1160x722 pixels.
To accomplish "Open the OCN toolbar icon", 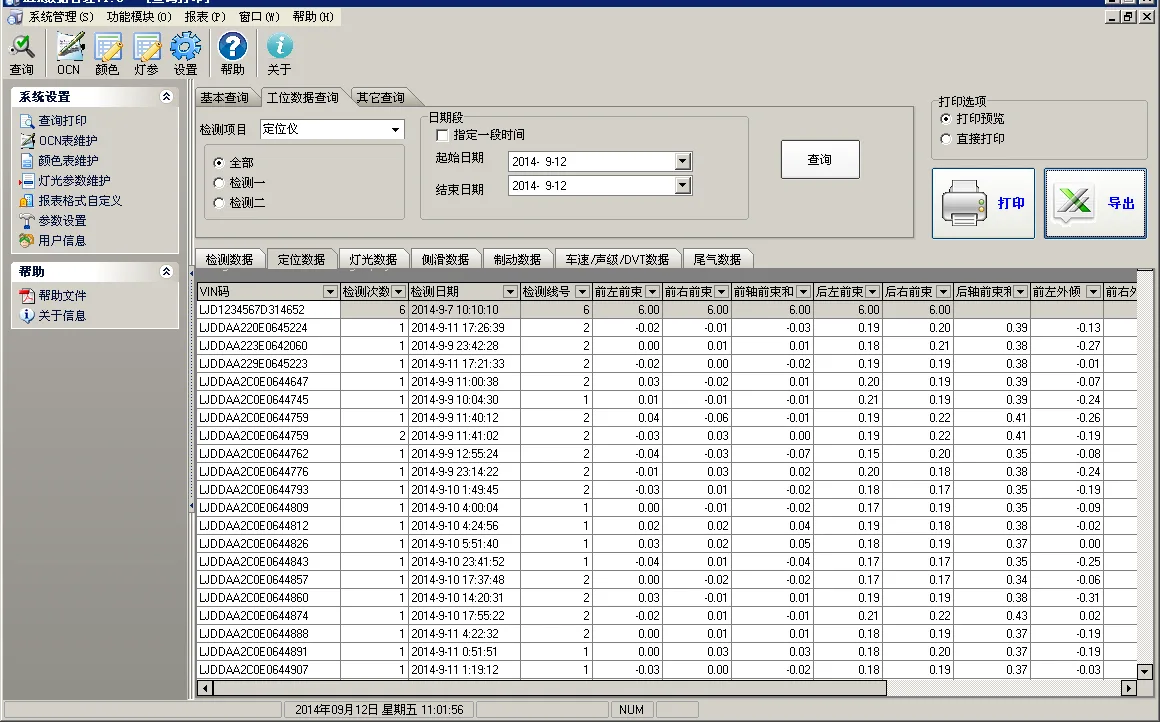I will [x=69, y=54].
